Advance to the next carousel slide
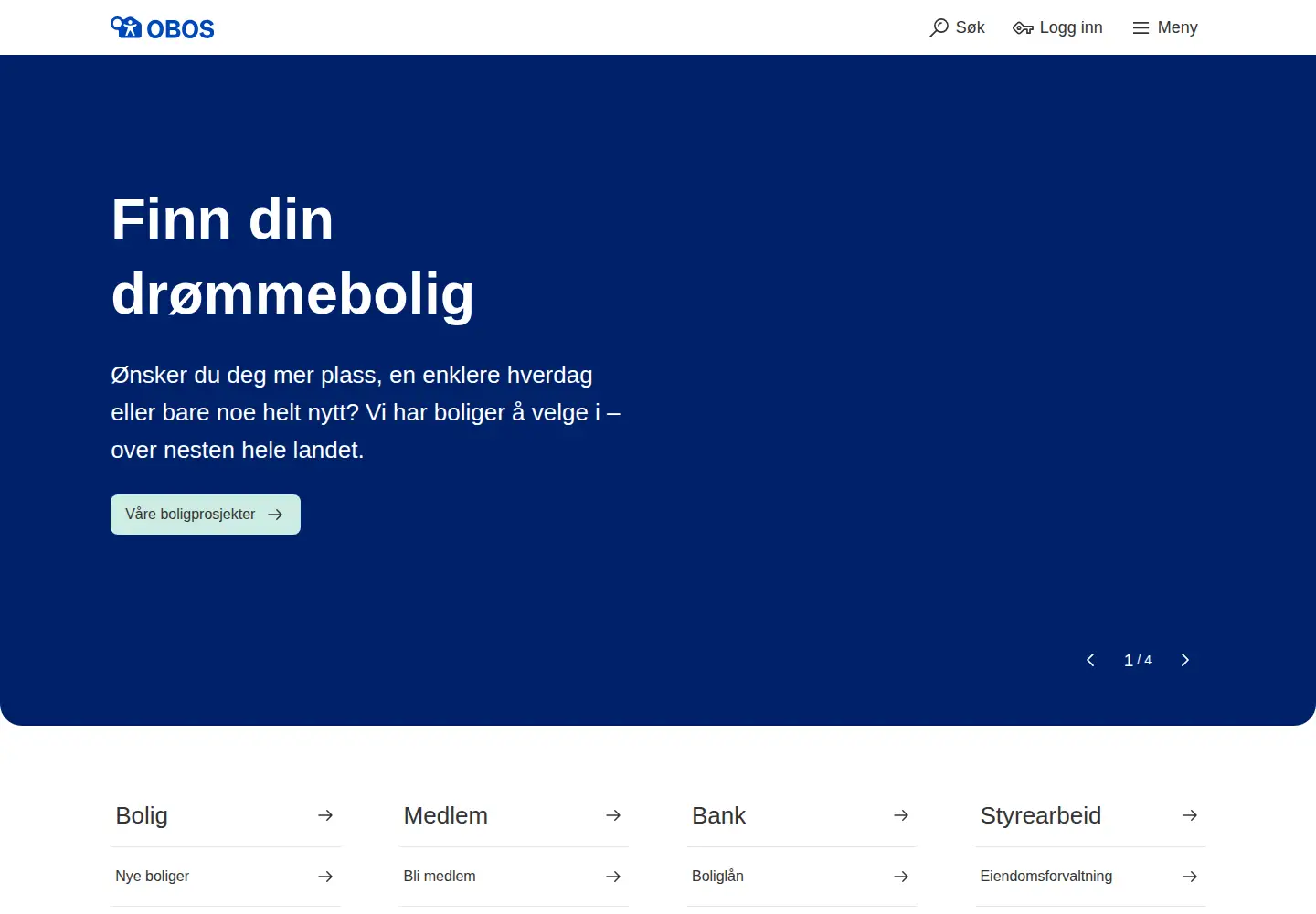1316x914 pixels. tap(1185, 660)
